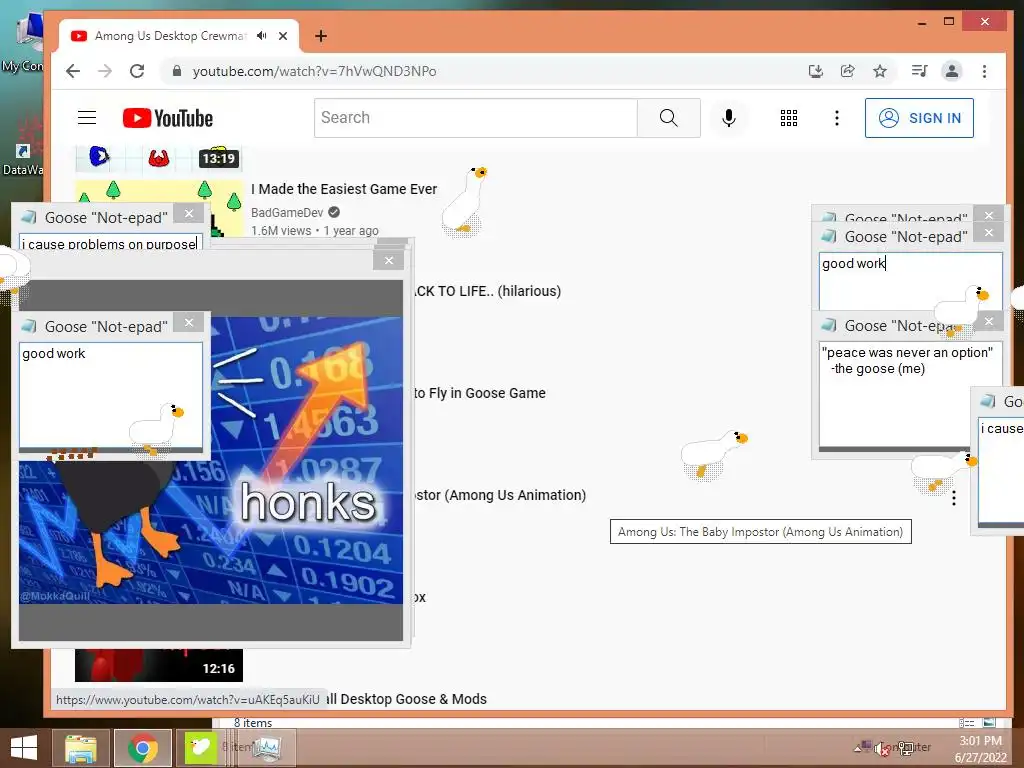Open "I Made the Easiest Game Ever" video
The height and width of the screenshot is (768, 1024).
pos(344,189)
